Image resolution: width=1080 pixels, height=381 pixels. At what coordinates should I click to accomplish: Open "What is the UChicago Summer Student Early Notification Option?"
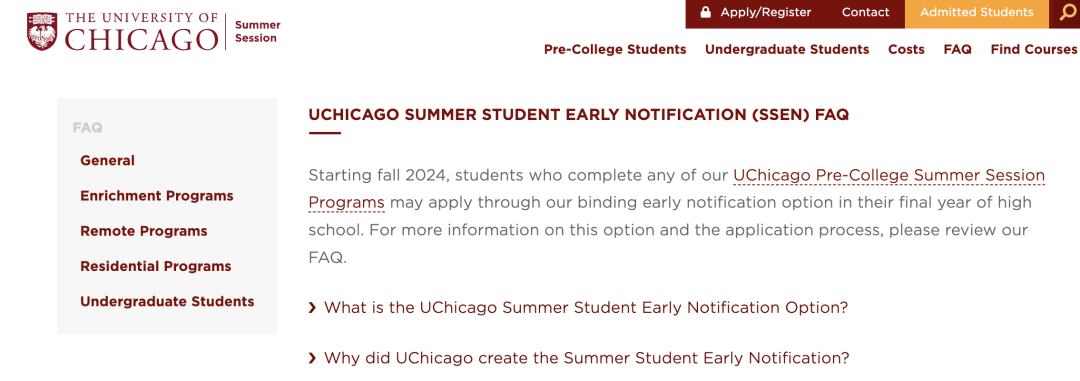(585, 307)
